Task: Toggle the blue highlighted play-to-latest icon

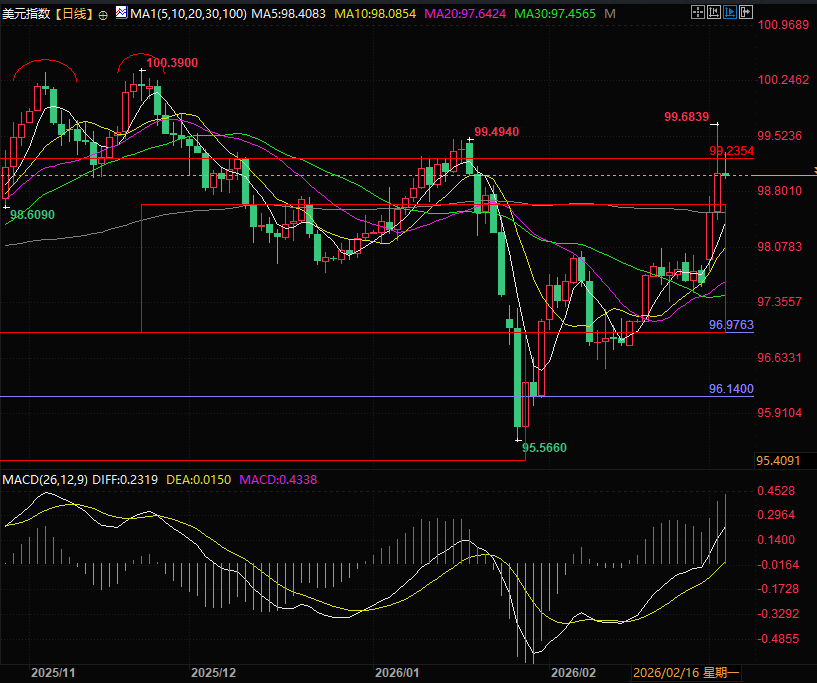Action: [729, 13]
